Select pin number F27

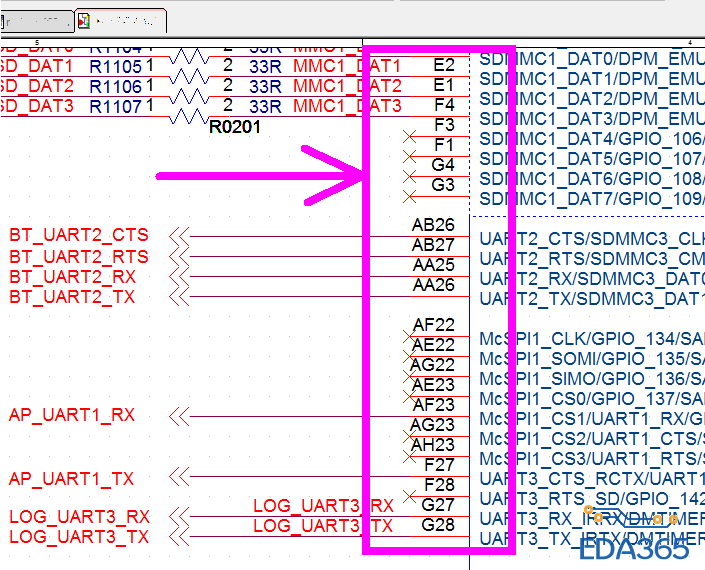(x=439, y=464)
